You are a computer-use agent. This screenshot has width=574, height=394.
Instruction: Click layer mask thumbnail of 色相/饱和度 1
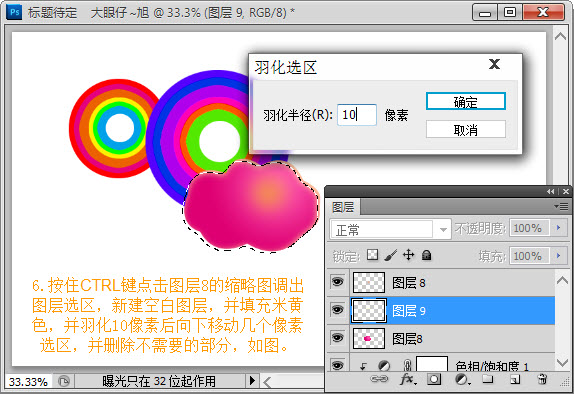point(432,364)
